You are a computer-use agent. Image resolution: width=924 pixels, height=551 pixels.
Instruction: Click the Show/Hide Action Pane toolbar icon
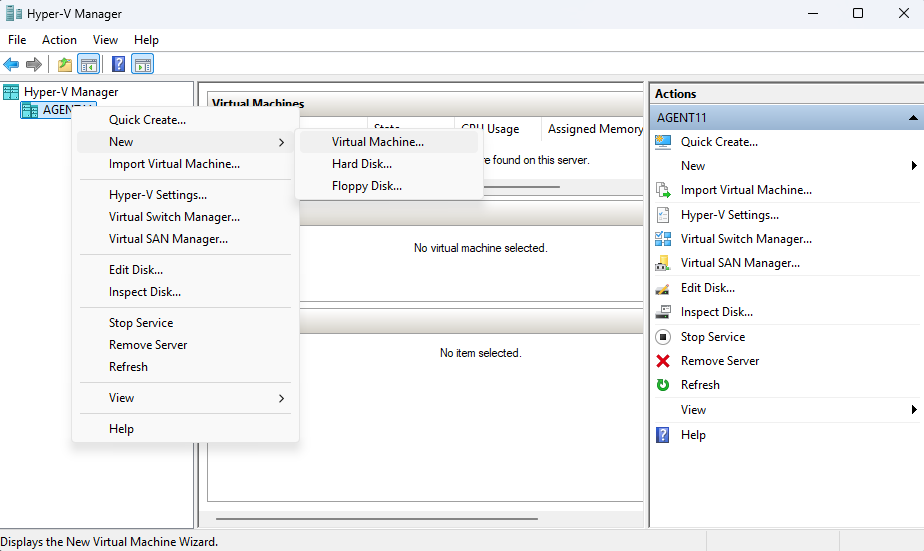143,65
